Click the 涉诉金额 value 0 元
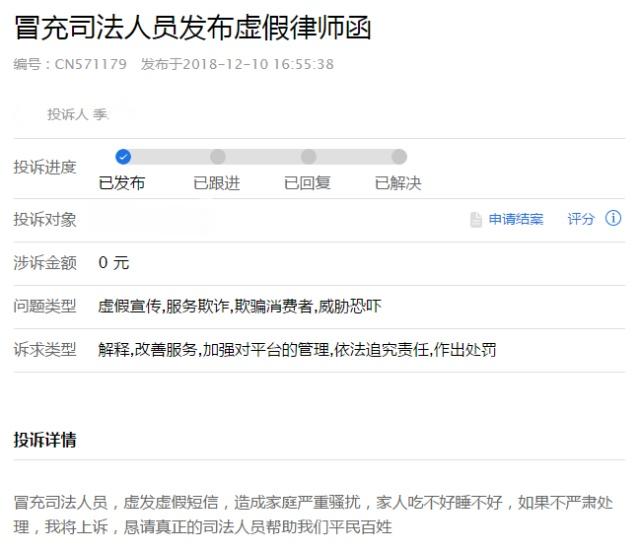 point(114,263)
